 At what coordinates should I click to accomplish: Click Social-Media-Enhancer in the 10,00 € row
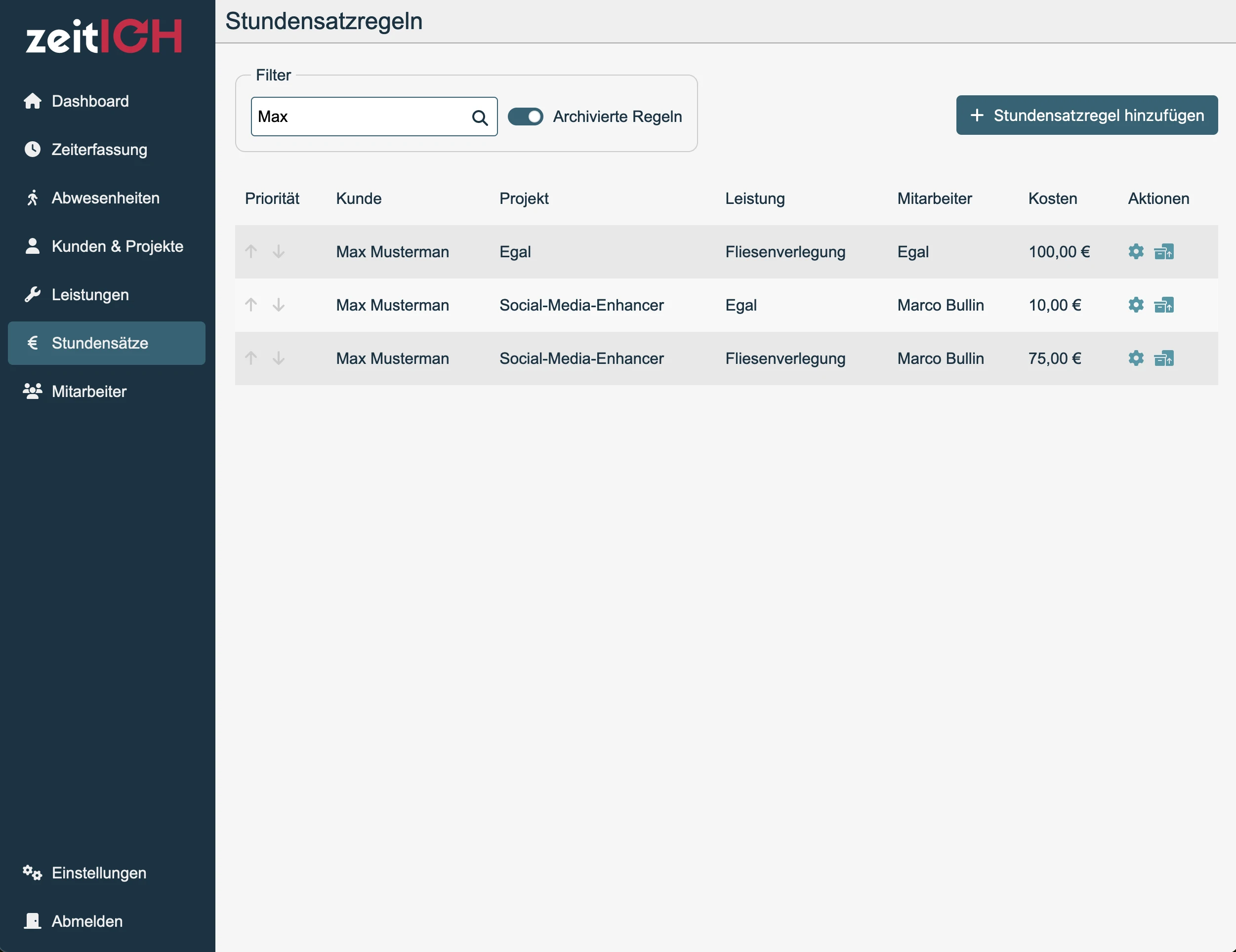click(x=581, y=305)
